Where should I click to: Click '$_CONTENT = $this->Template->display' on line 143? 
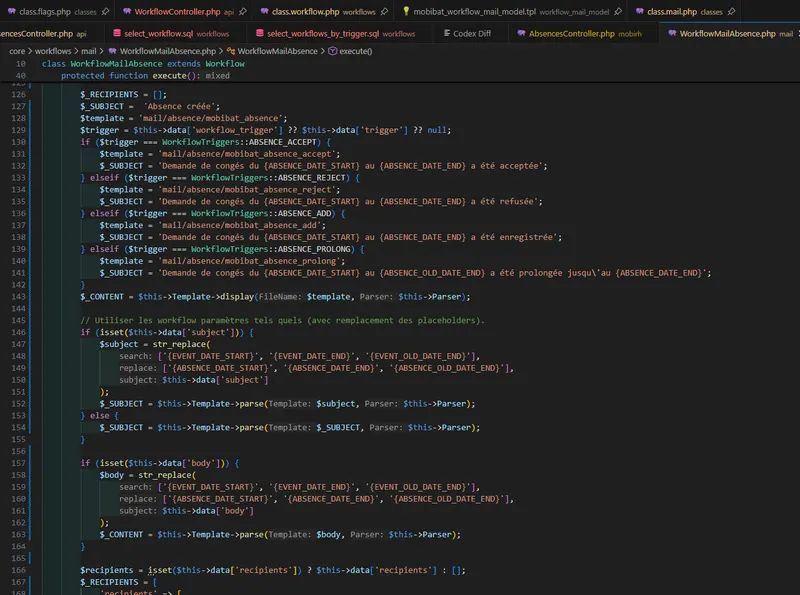[167, 296]
